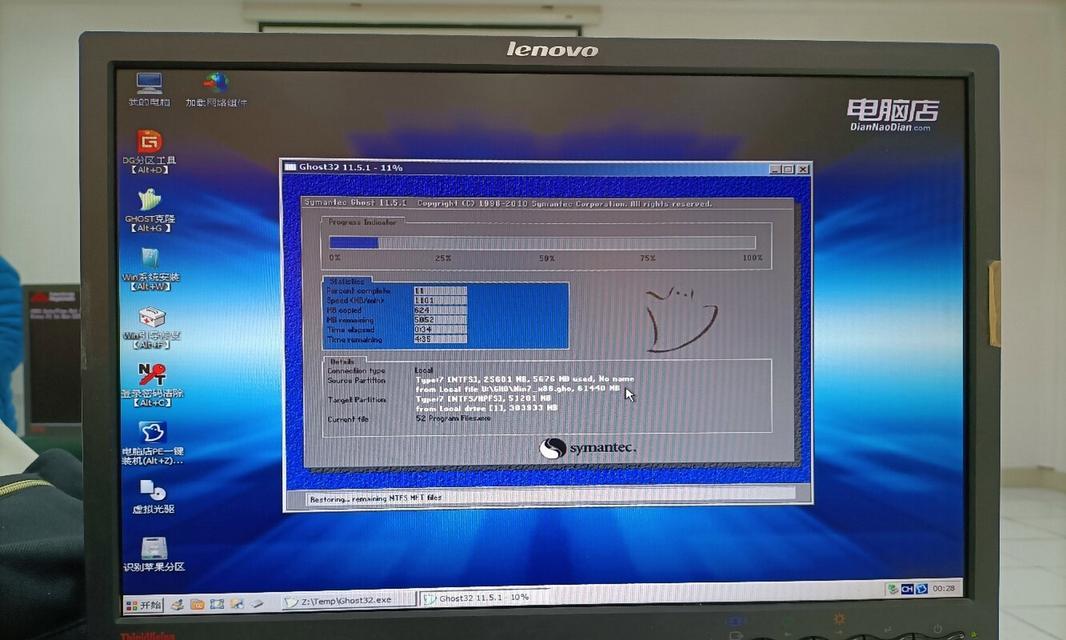Click the Connection type Local value
Screen dimensions: 1066x640
click(424, 370)
